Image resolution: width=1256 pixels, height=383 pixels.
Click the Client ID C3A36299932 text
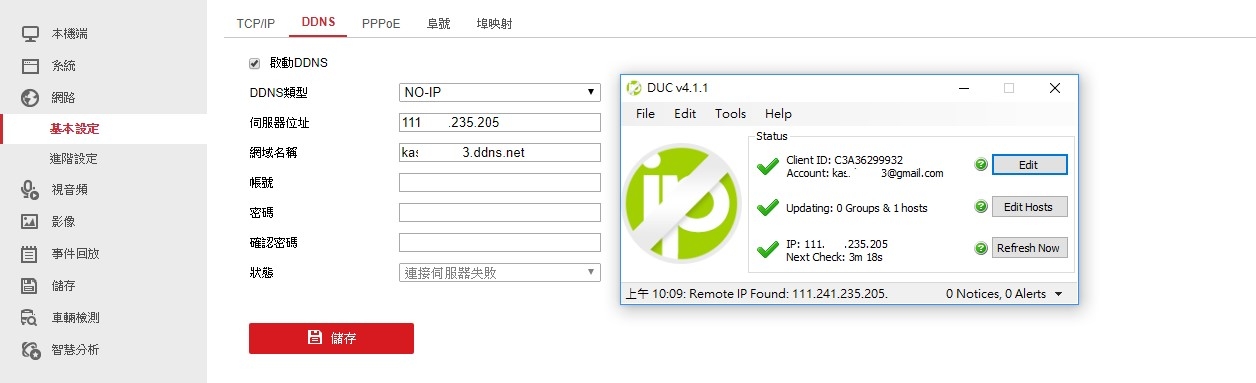tap(844, 160)
